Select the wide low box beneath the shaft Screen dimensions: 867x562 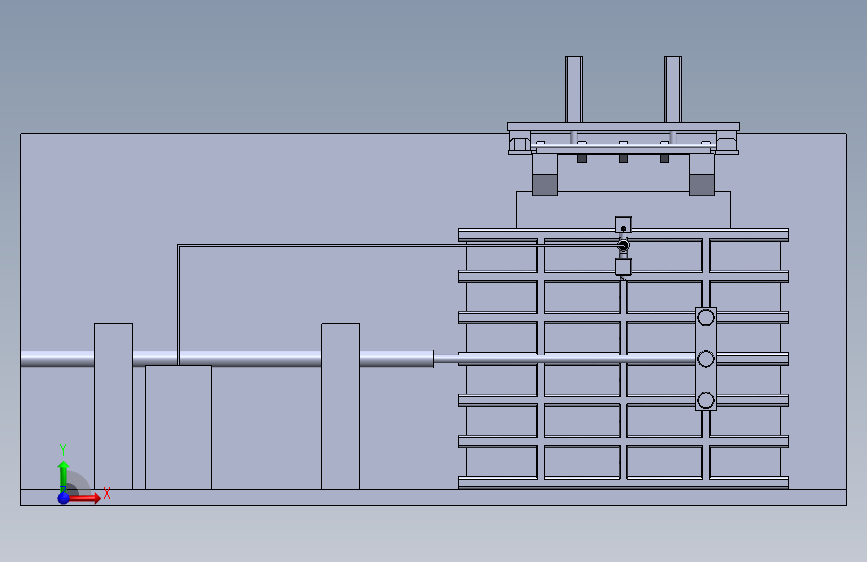(x=178, y=427)
